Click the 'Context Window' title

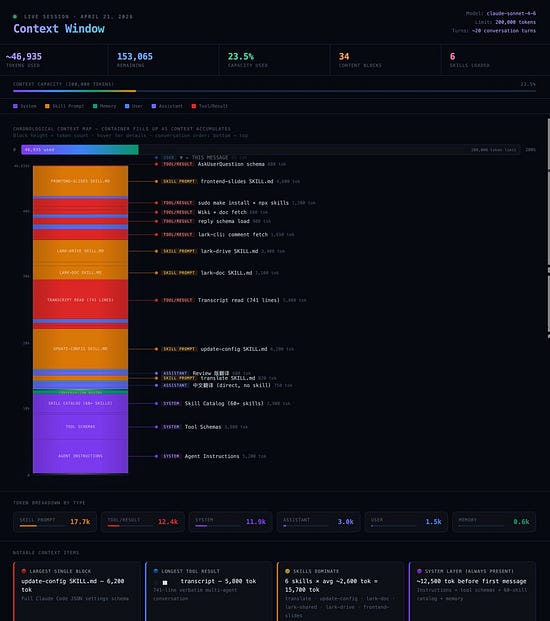click(59, 29)
